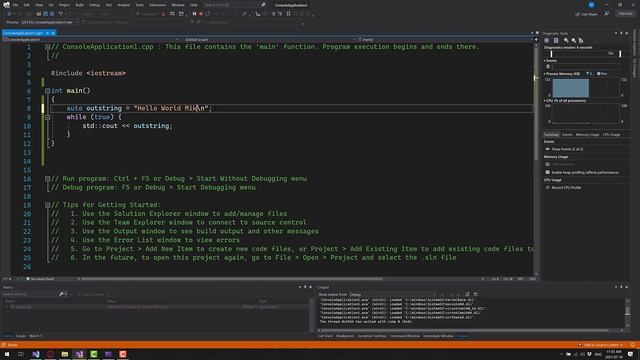The width and height of the screenshot is (640, 360).
Task: Collapse the comment block at line 16
Action: click(x=47, y=179)
